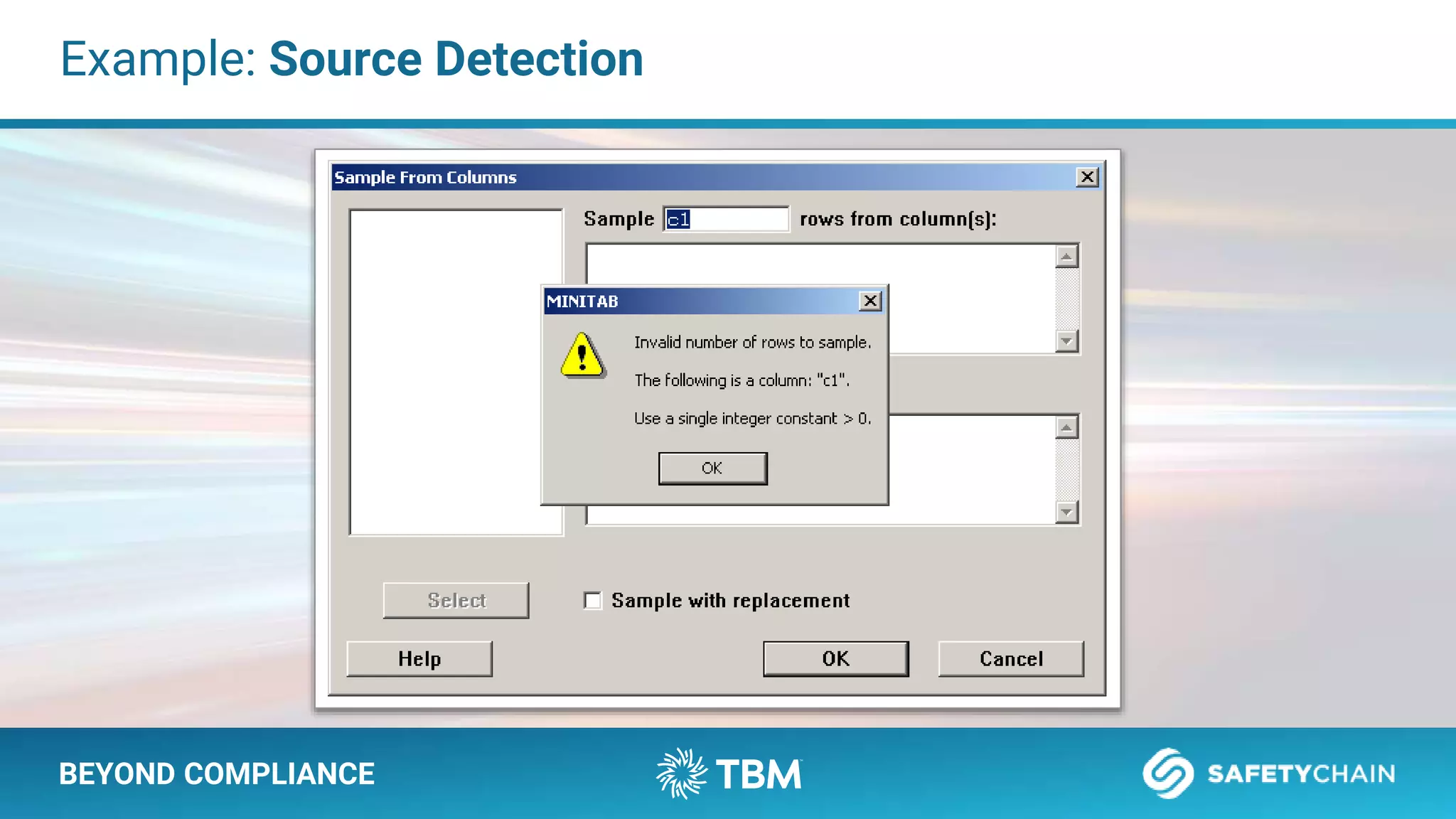This screenshot has height=819, width=1456.
Task: Click the BEYOND COMPLIANCE footer text
Action: 217,773
